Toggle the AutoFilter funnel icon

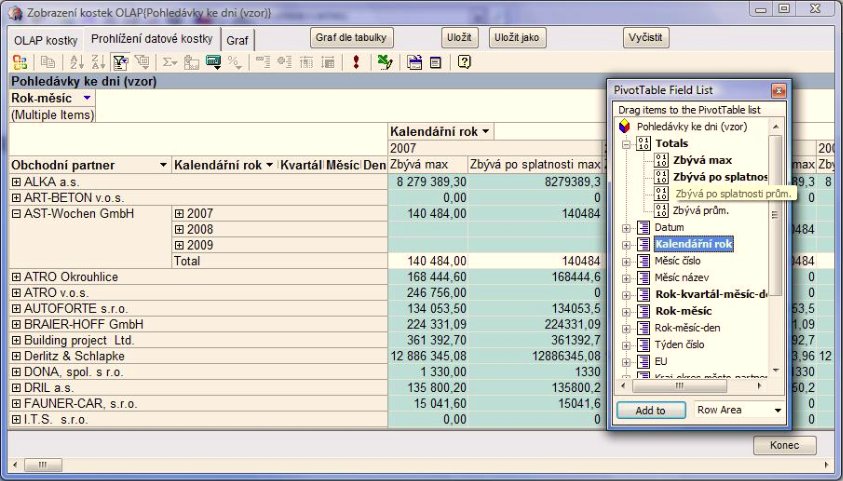[120, 62]
